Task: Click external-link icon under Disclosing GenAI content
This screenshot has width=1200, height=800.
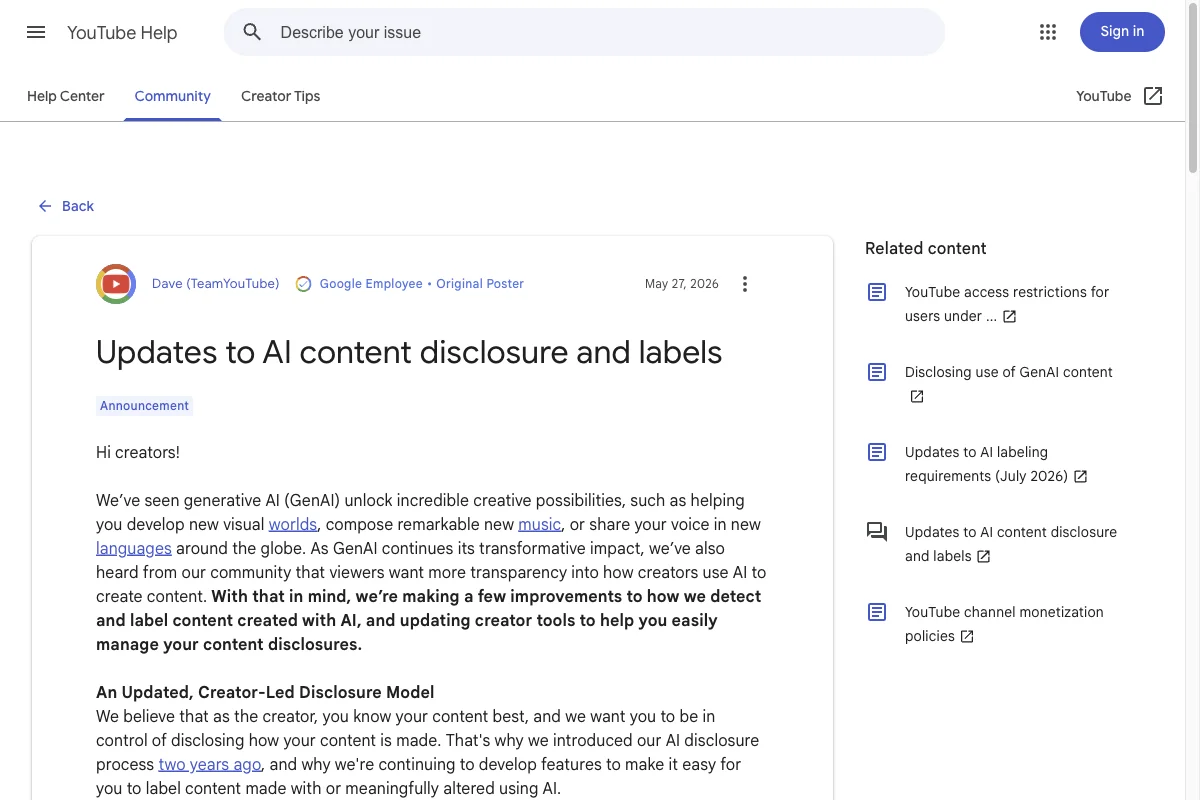Action: pyautogui.click(x=917, y=396)
